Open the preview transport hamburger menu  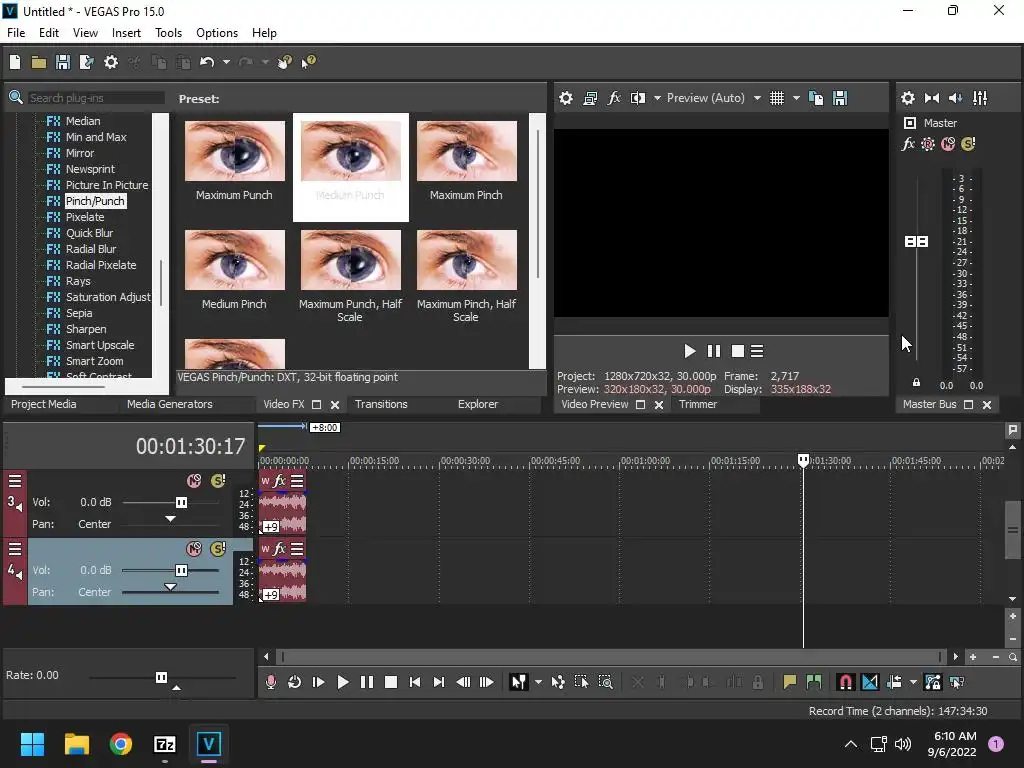(x=757, y=351)
